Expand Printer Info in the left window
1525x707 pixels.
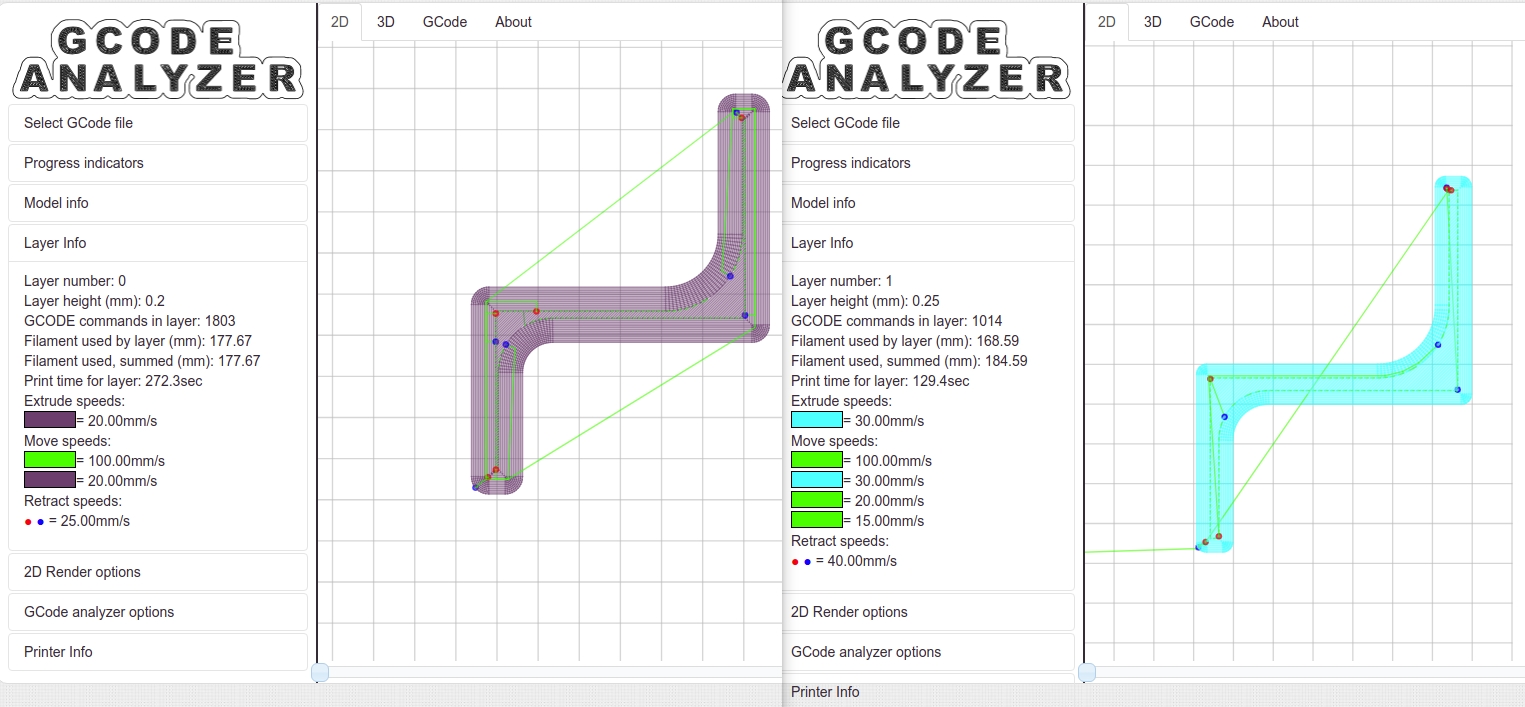(x=158, y=652)
